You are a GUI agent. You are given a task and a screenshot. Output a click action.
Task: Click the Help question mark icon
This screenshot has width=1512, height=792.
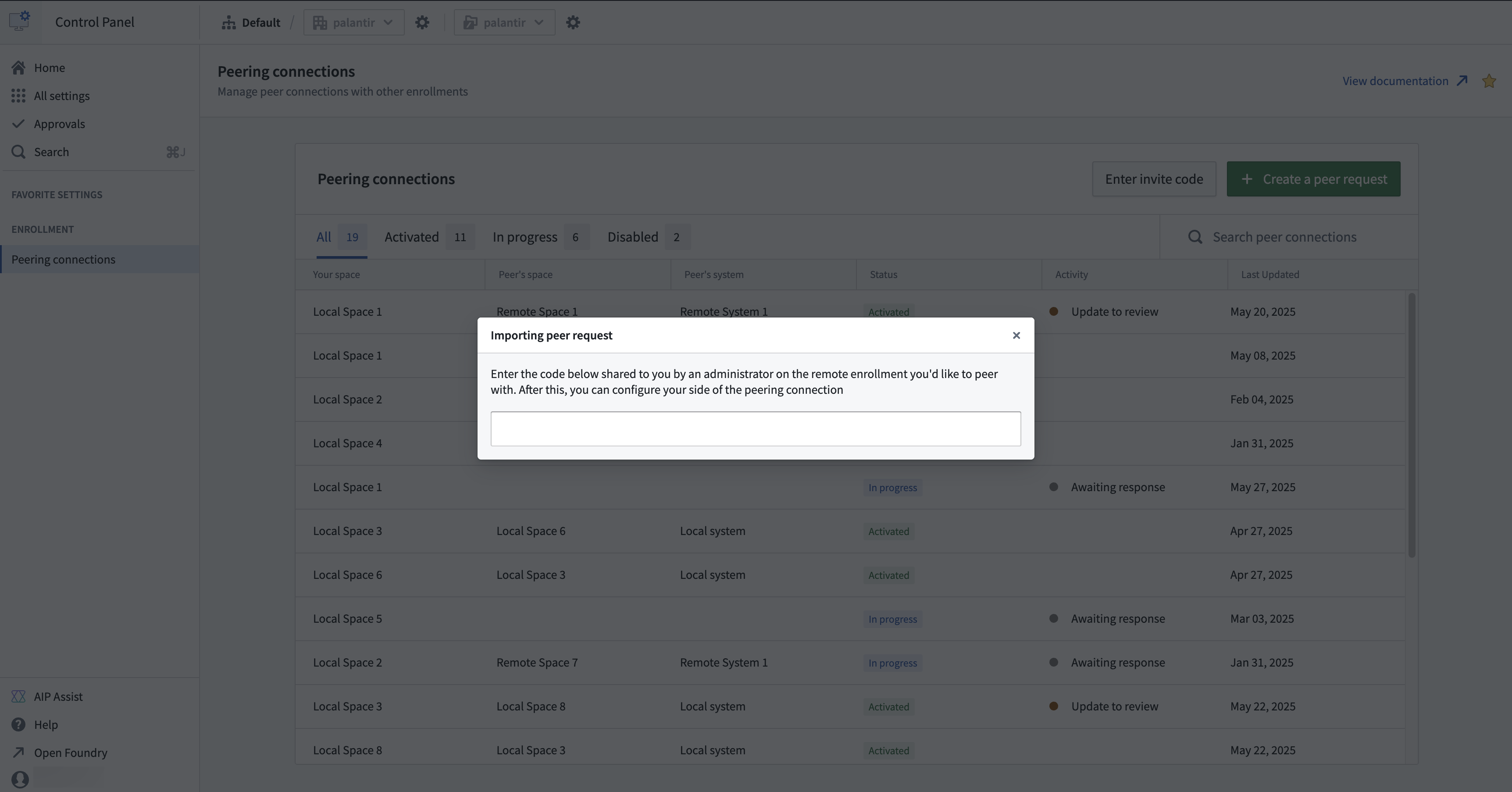(18, 724)
